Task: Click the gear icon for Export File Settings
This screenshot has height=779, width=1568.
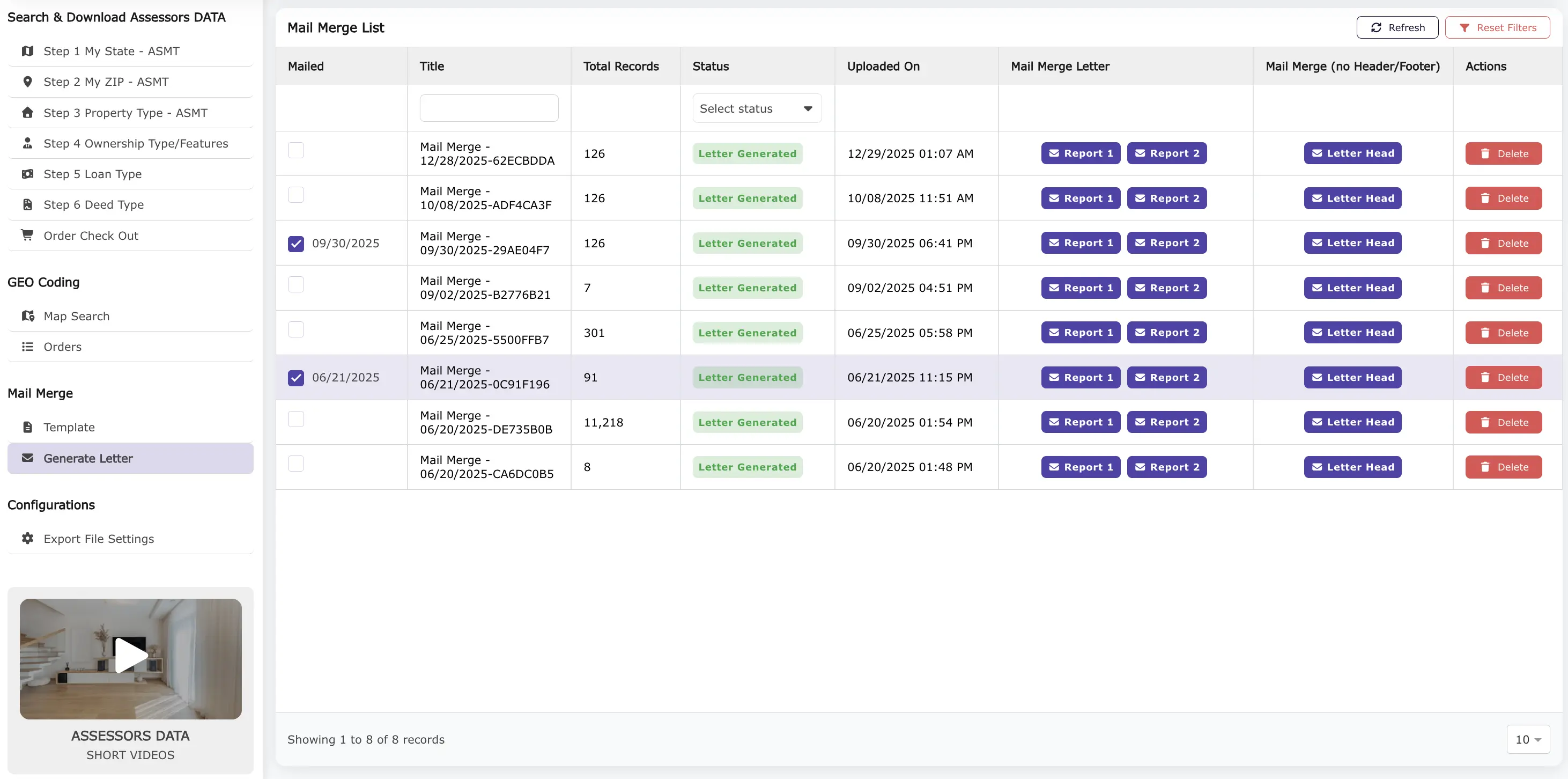Action: (x=27, y=539)
